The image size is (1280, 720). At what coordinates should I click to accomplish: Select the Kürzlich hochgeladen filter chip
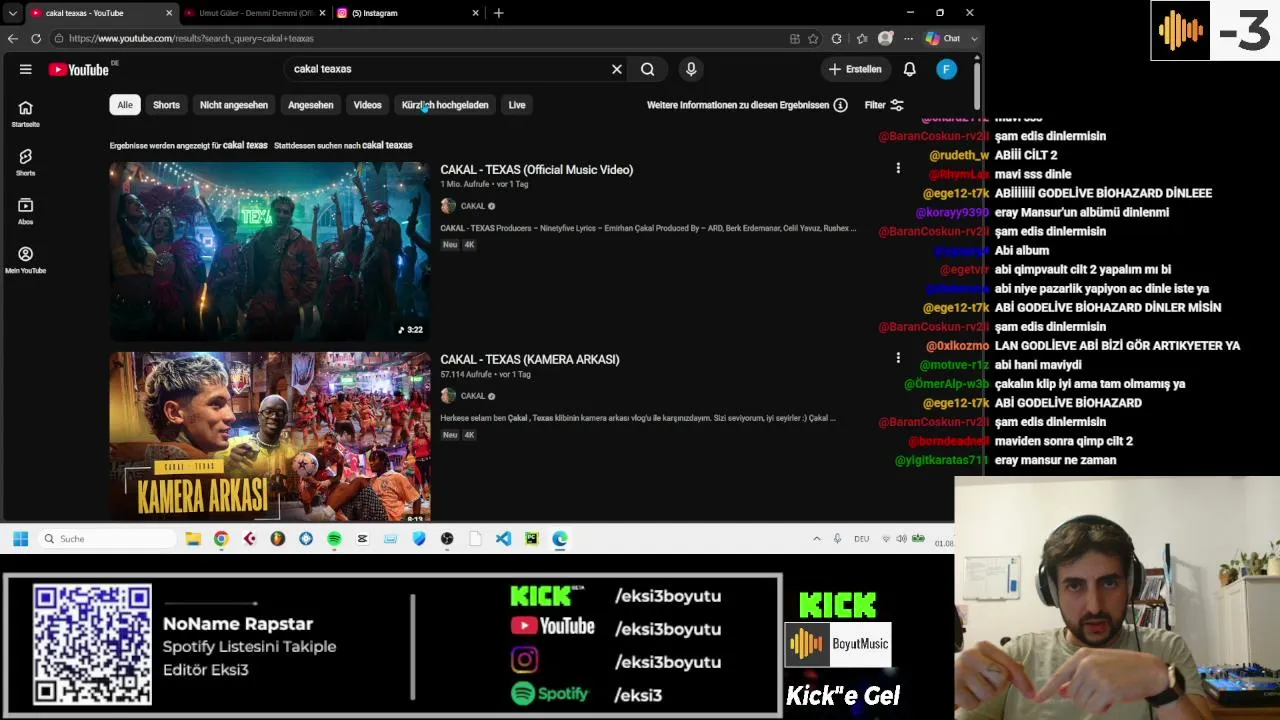tap(445, 105)
